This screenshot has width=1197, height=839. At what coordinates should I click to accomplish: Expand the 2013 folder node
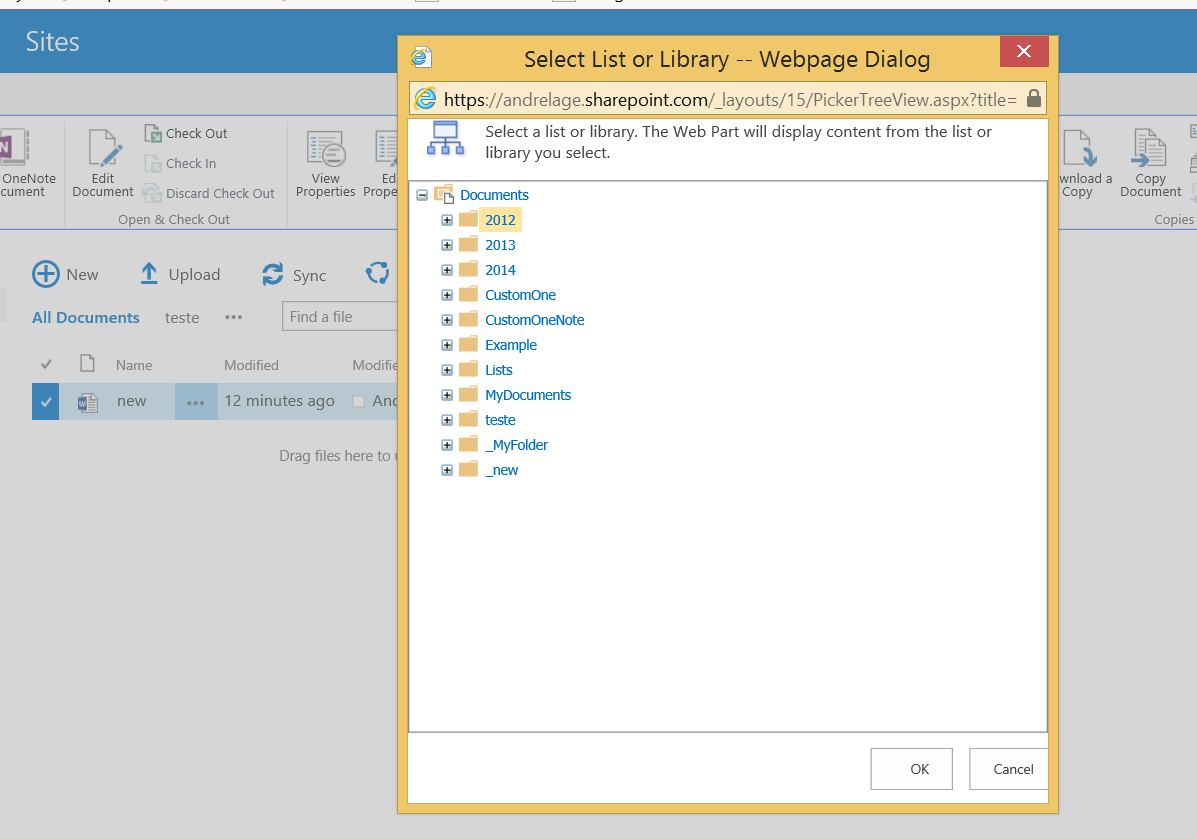pos(447,244)
